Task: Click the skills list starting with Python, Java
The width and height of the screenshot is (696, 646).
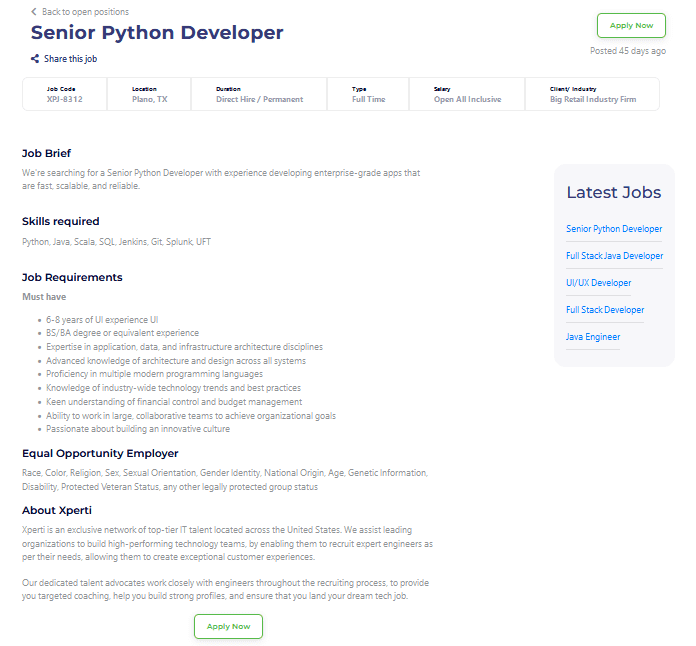Action: pos(116,242)
